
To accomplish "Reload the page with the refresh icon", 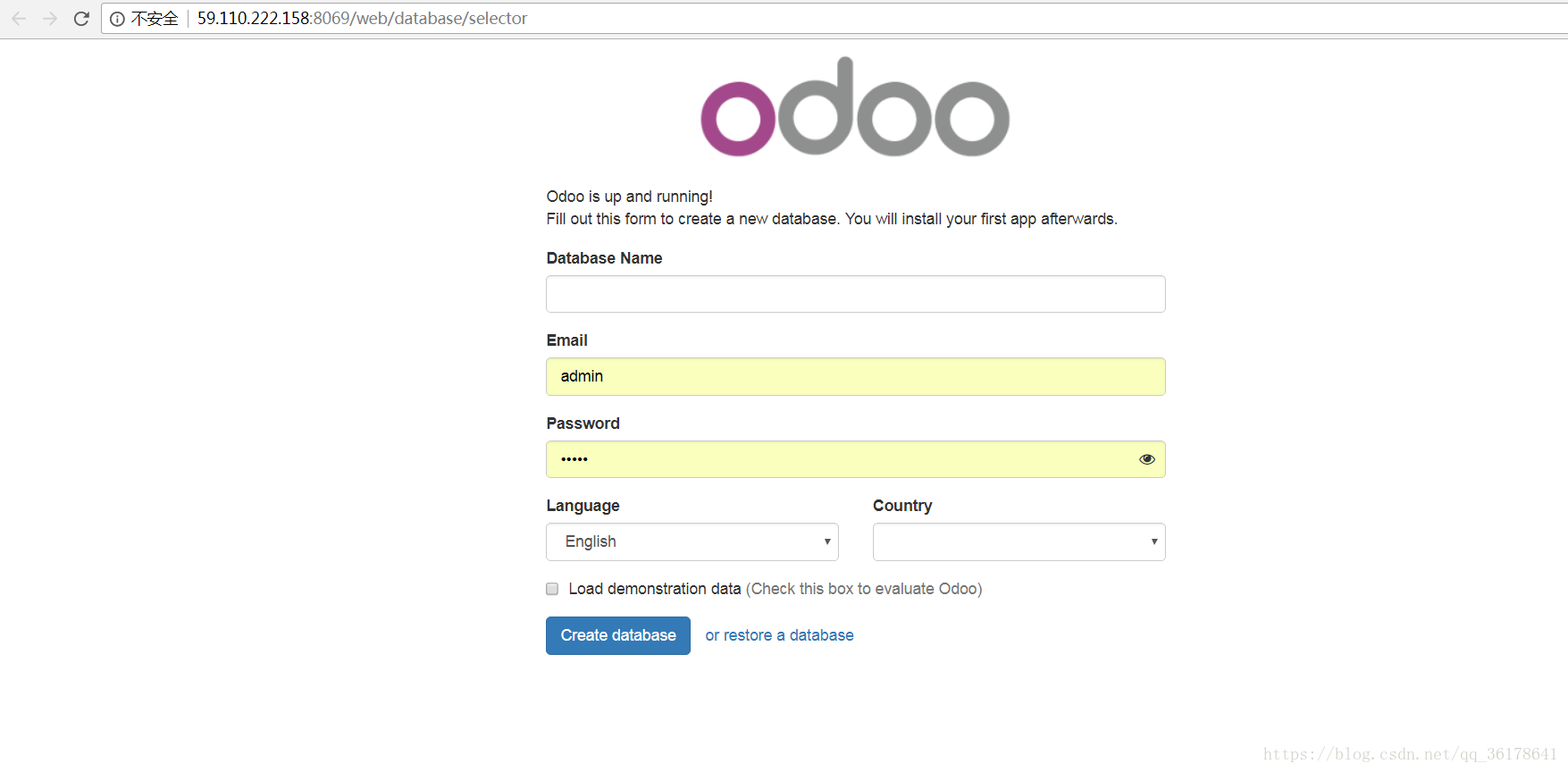I will (x=81, y=19).
